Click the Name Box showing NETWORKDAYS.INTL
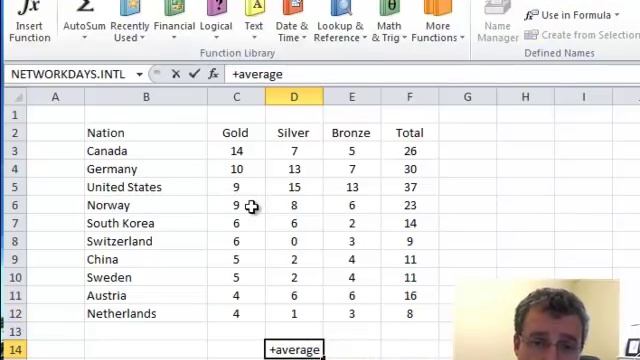Image resolution: width=640 pixels, height=360 pixels. click(69, 74)
